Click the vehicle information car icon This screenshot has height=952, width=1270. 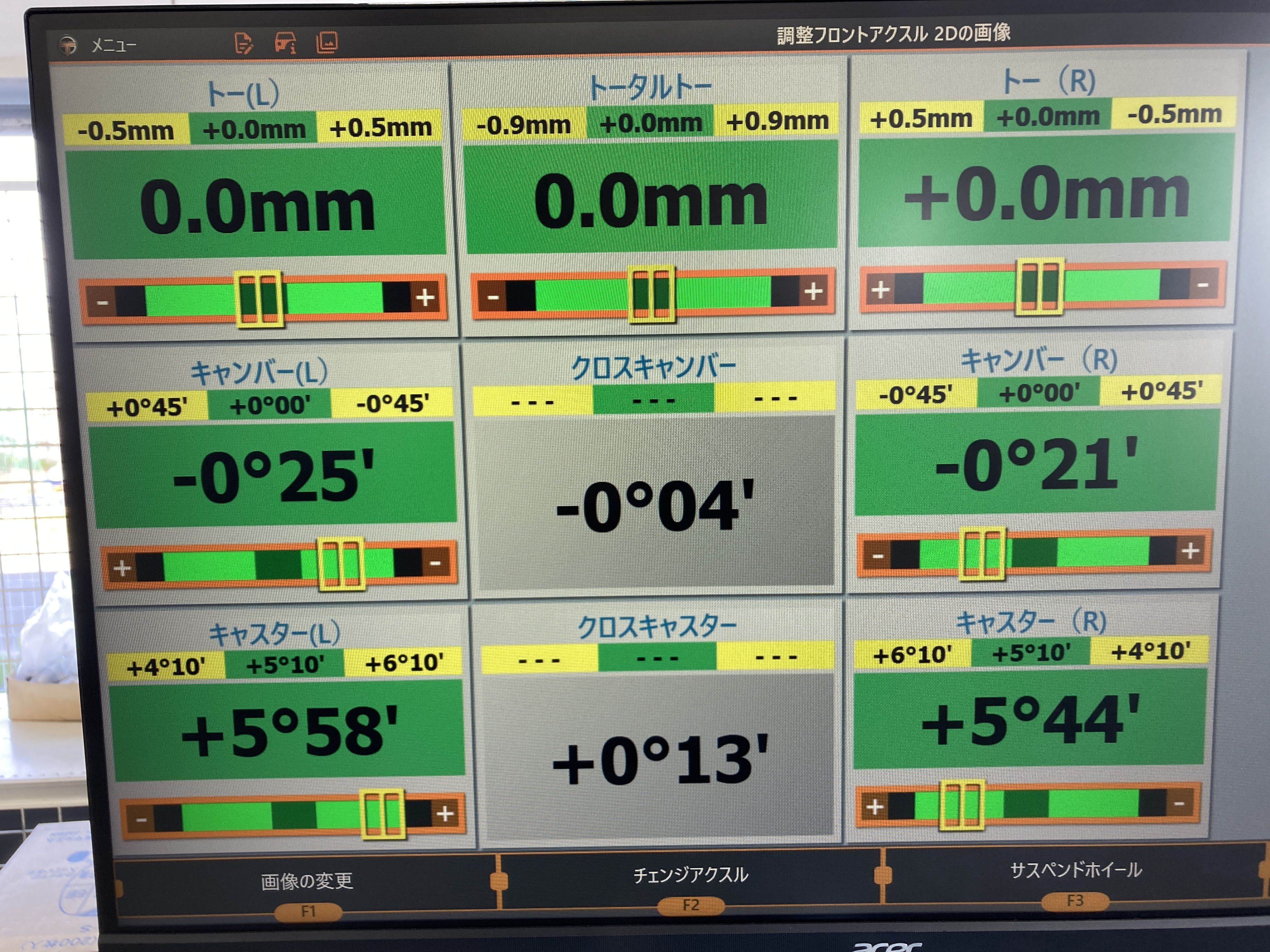(285, 42)
